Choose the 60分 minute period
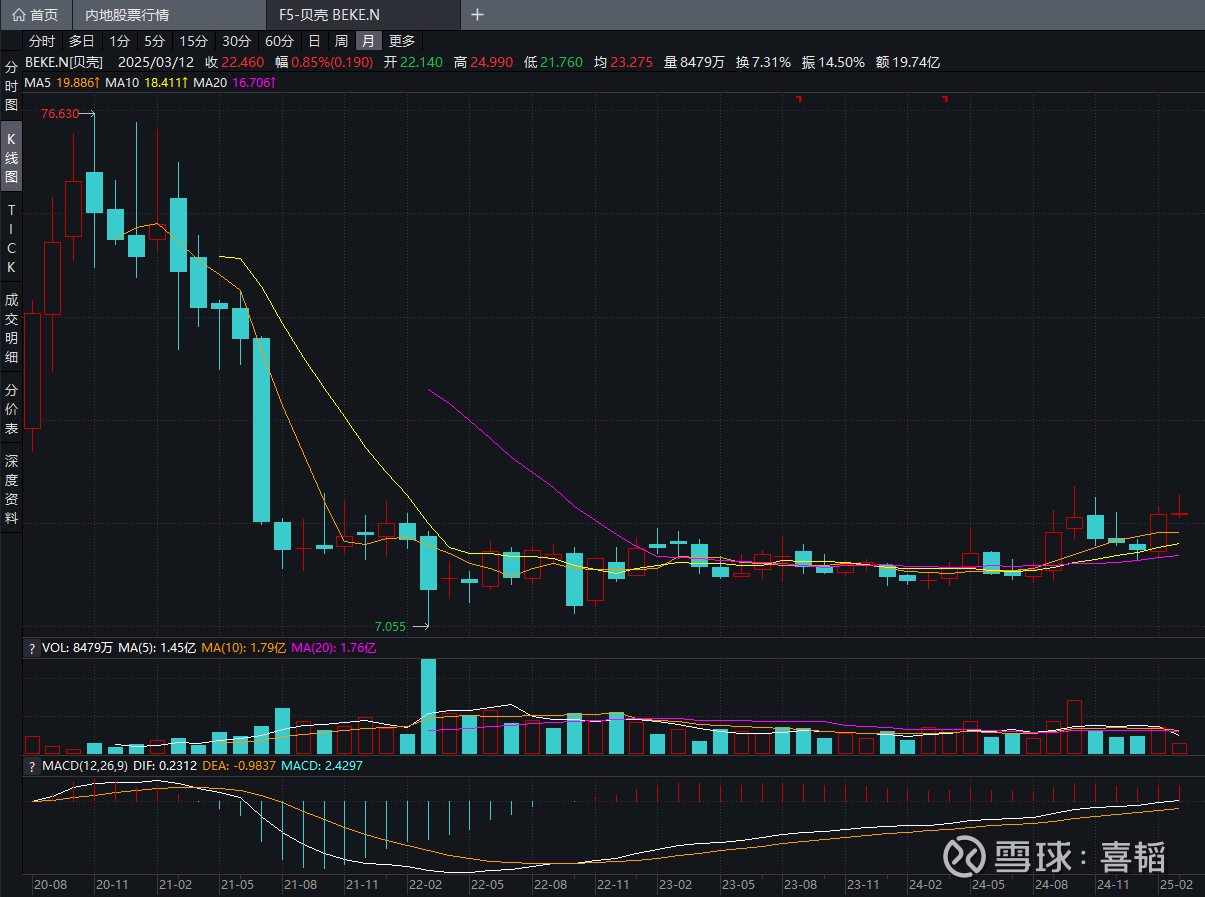1205x897 pixels. pos(279,41)
